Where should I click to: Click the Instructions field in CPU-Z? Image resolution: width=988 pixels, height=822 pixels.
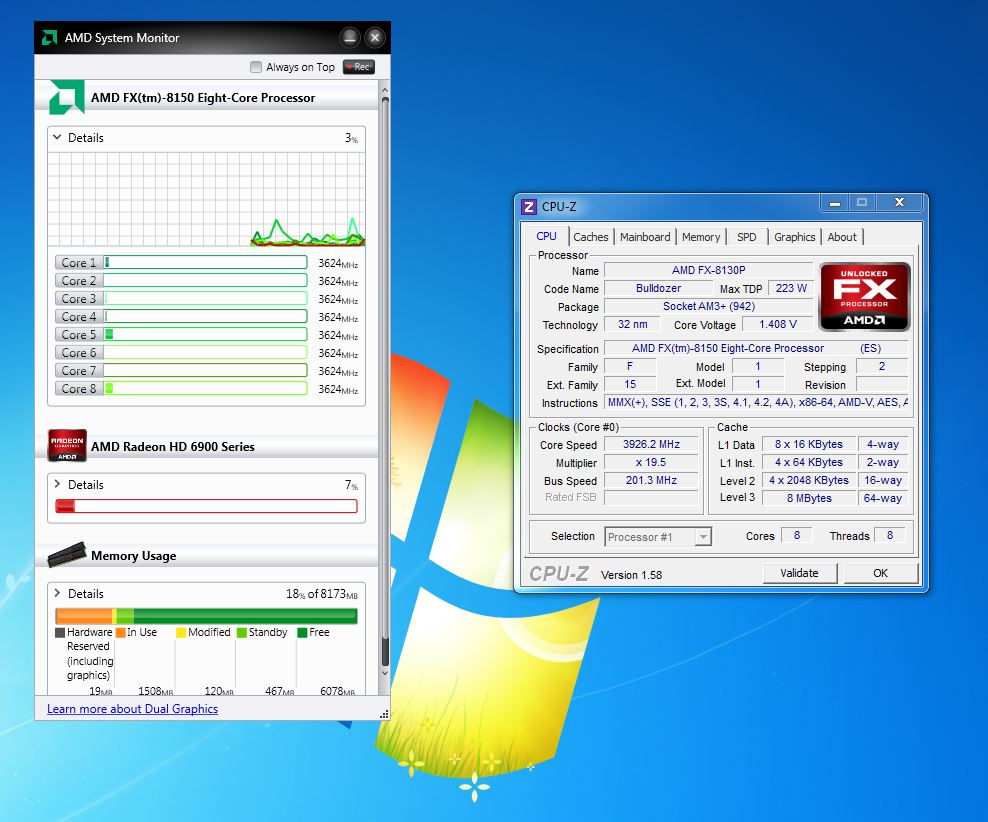coord(756,402)
